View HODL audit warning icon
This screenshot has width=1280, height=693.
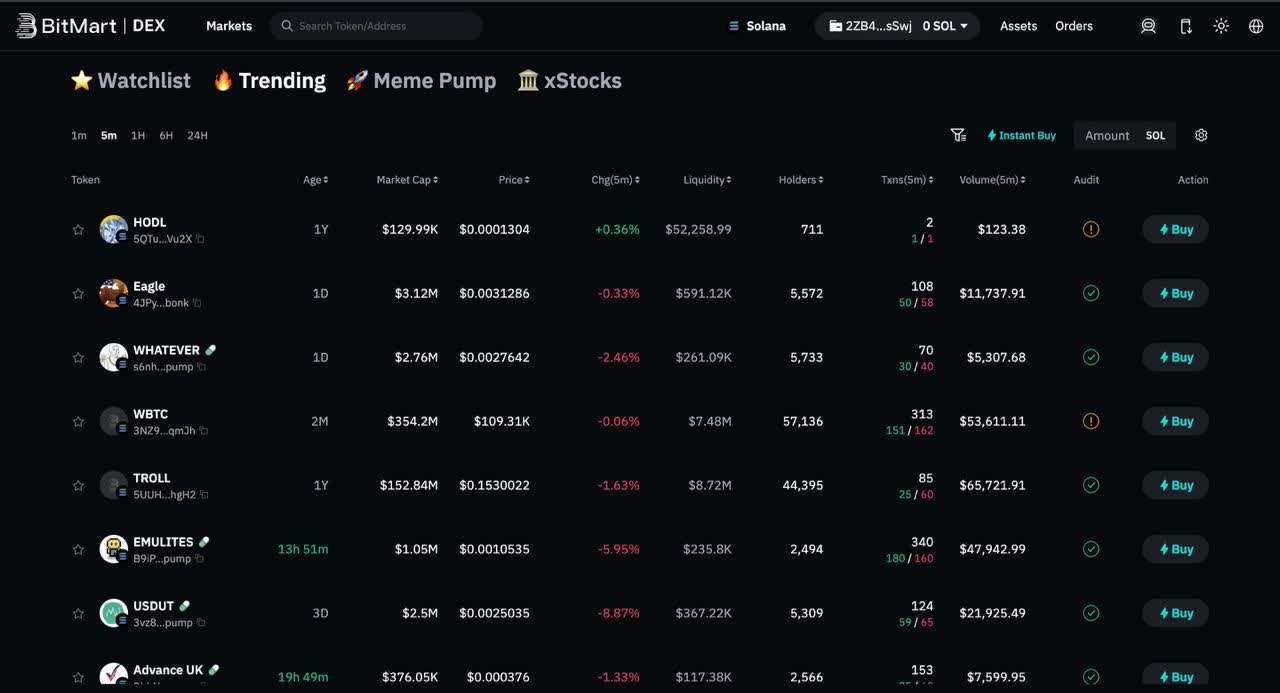tap(1091, 229)
